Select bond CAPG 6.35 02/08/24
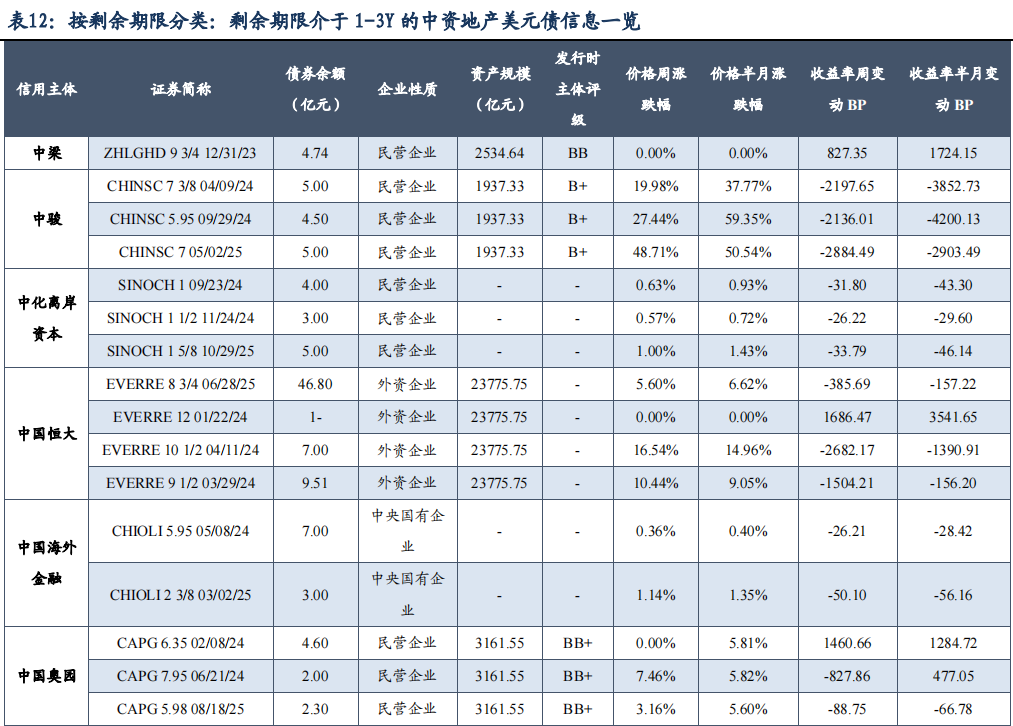Screen dimensions: 1013x726 [x=180, y=643]
